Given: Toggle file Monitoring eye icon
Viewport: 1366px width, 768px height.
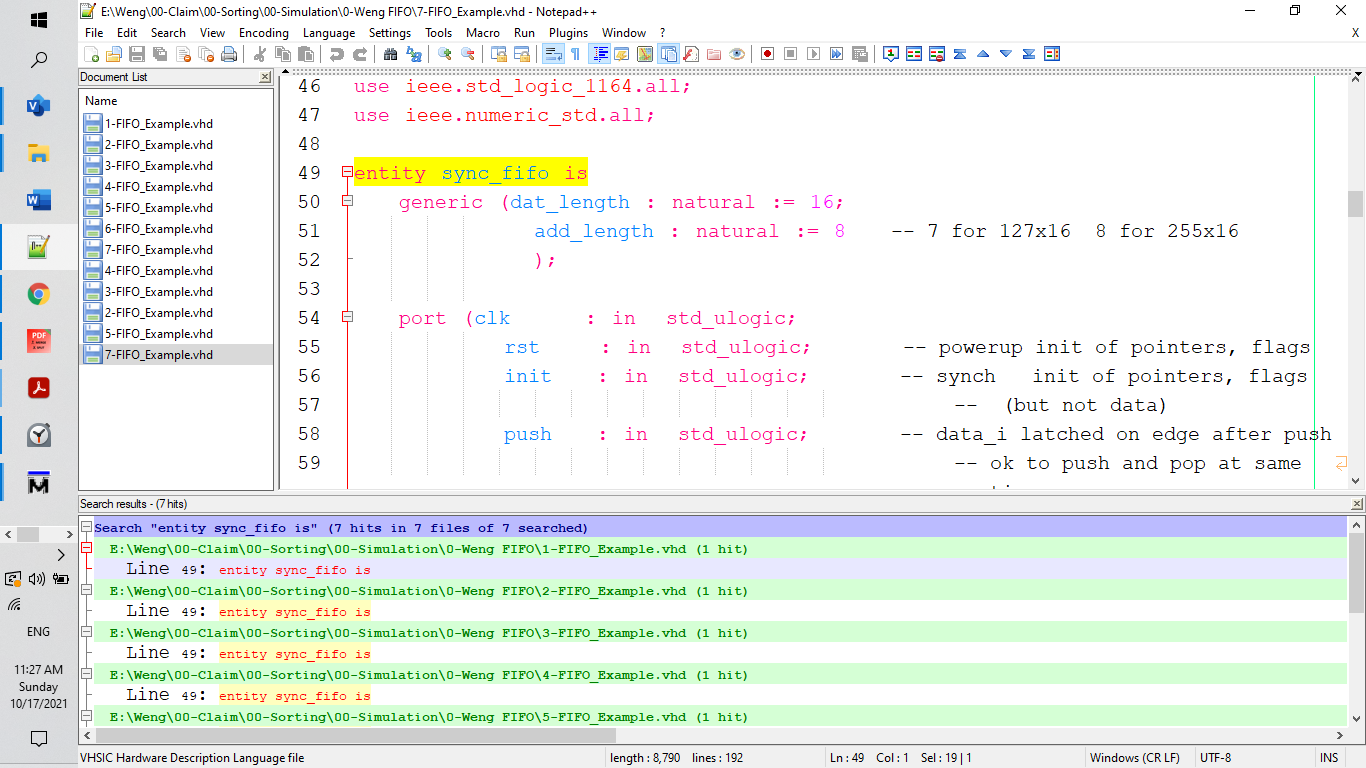Looking at the screenshot, I should click(737, 54).
